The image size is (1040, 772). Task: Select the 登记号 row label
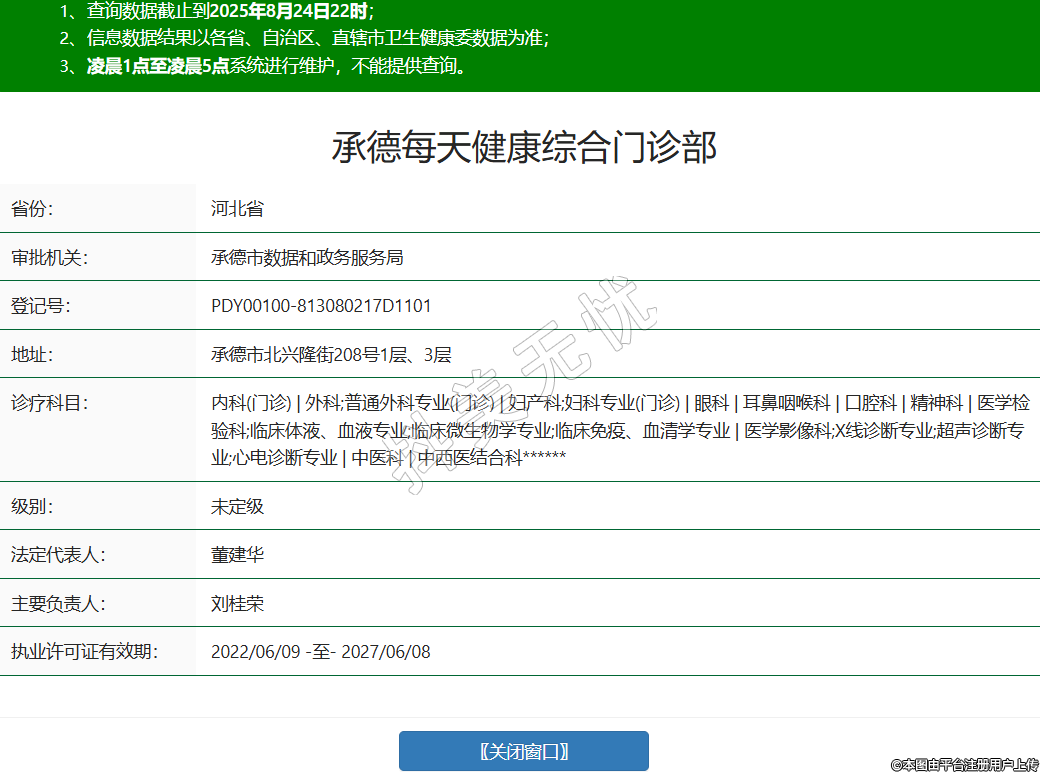tap(41, 305)
